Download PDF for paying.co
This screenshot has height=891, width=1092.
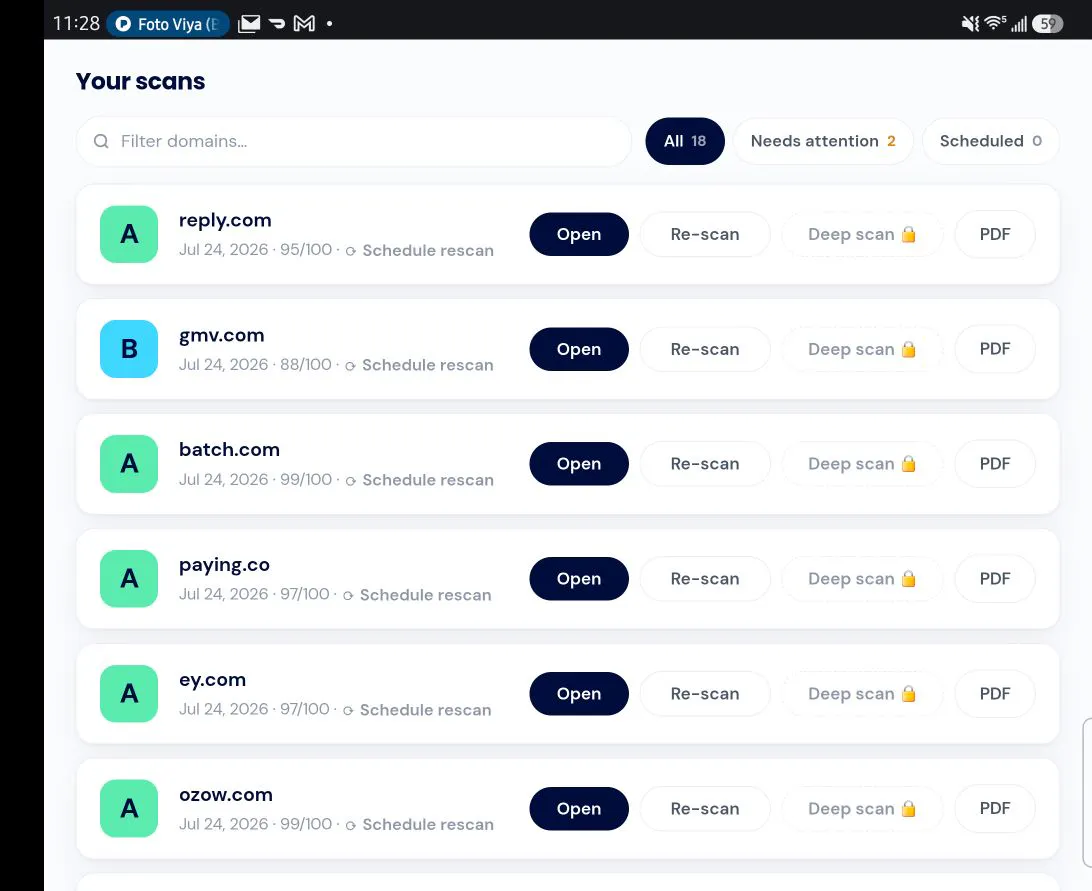click(994, 579)
